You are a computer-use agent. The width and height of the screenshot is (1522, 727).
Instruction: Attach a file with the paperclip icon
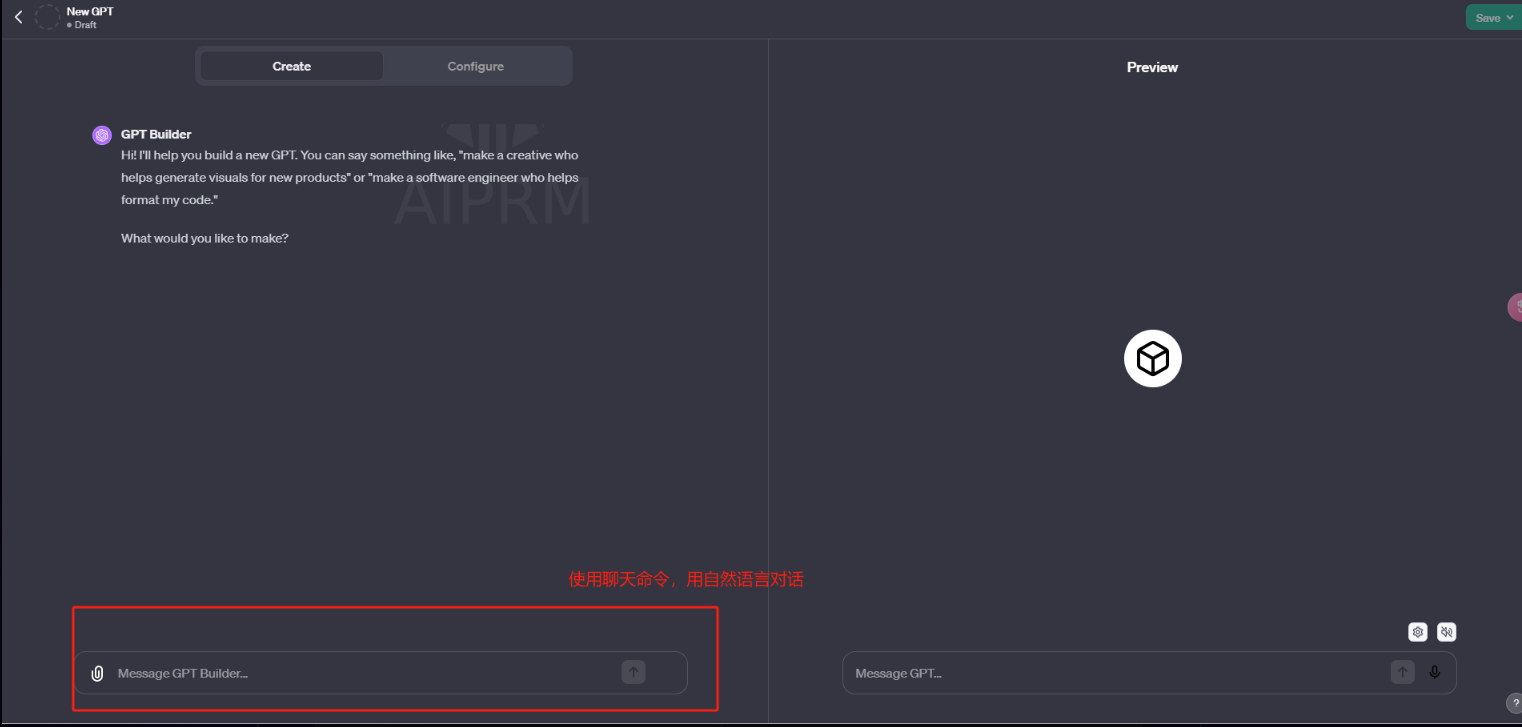click(97, 673)
